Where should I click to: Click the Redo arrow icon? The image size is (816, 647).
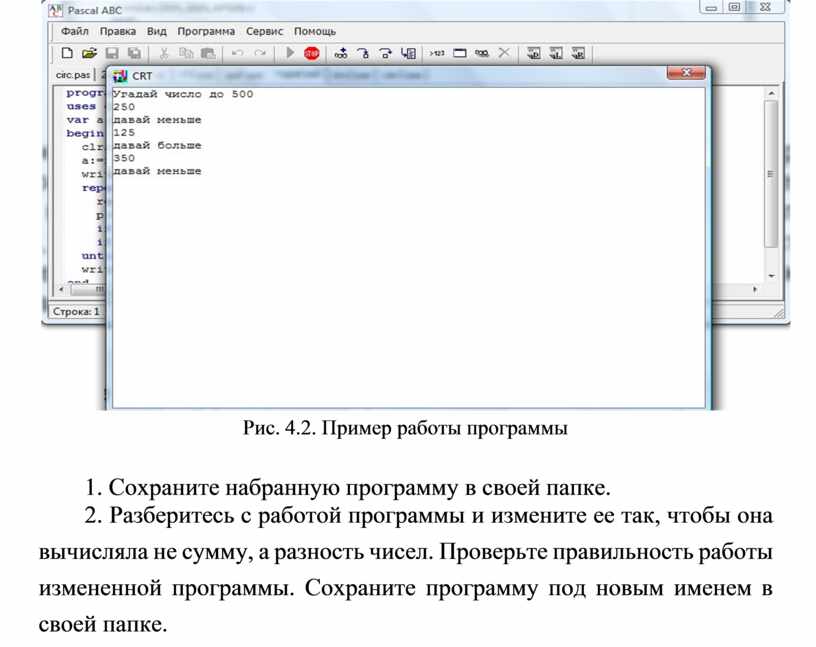point(260,53)
